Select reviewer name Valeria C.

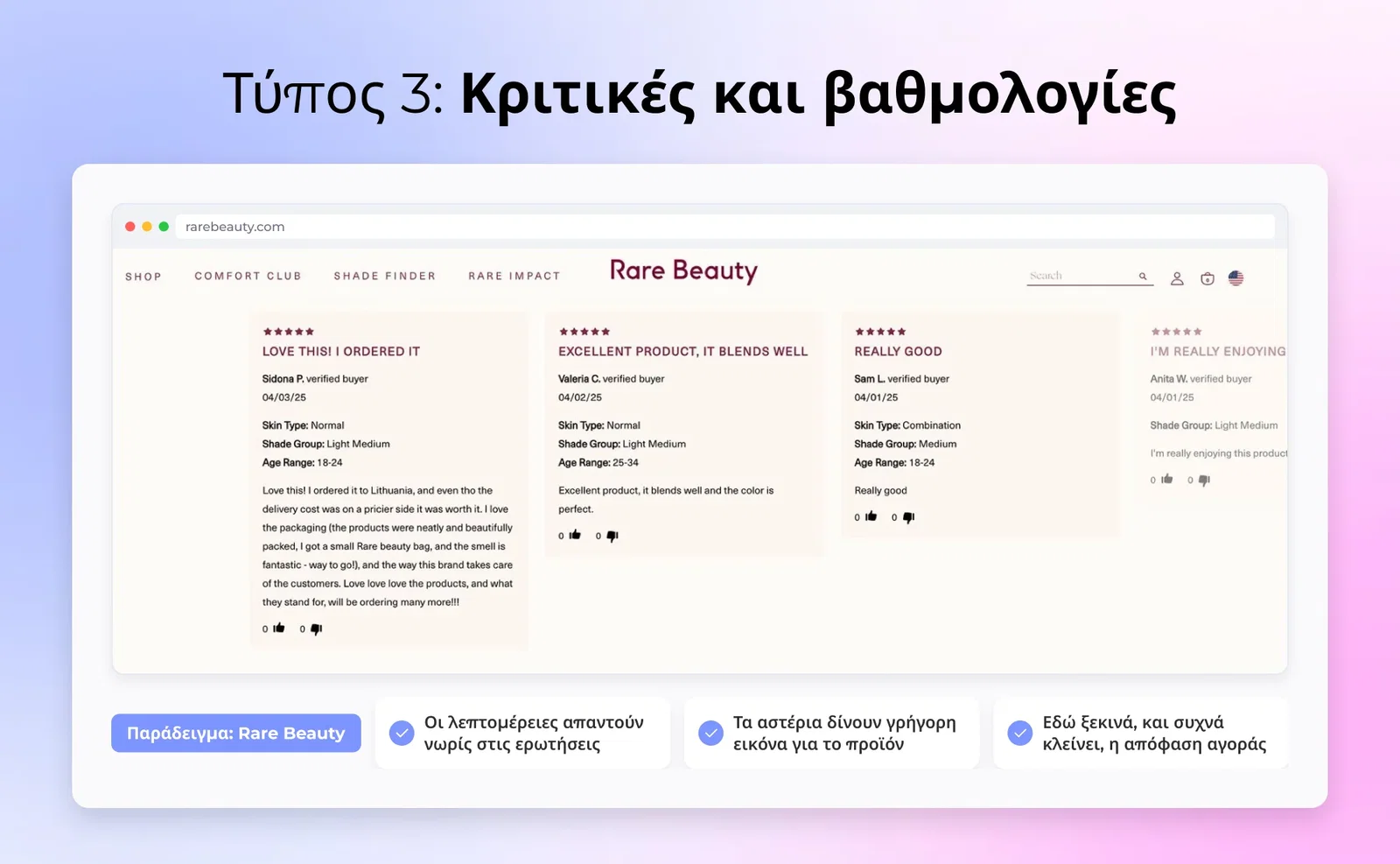pos(579,379)
